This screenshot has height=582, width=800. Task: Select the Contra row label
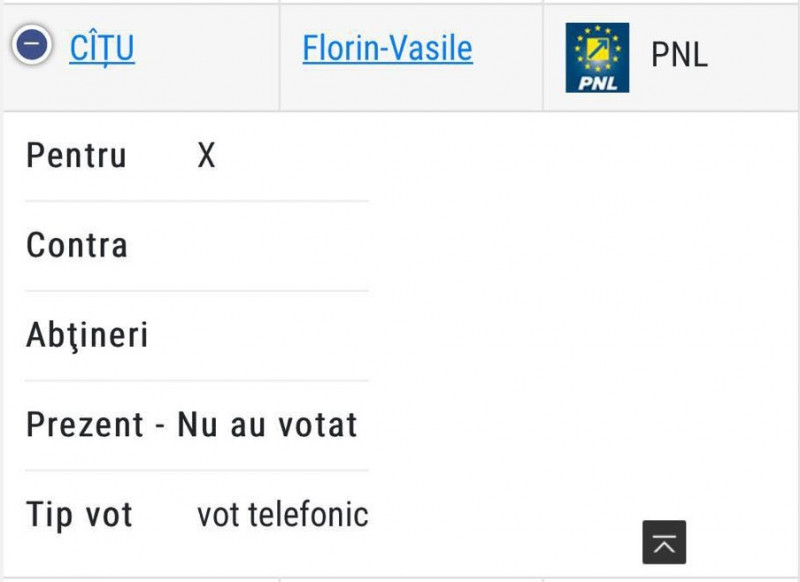(x=77, y=245)
